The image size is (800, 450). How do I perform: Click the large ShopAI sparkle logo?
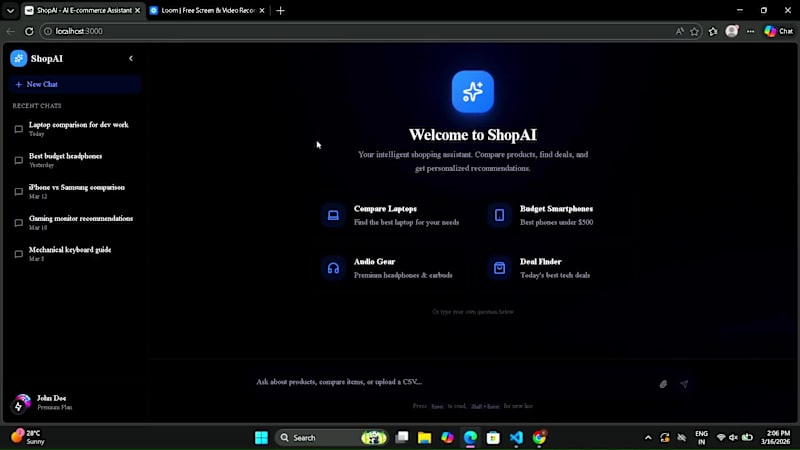click(472, 92)
